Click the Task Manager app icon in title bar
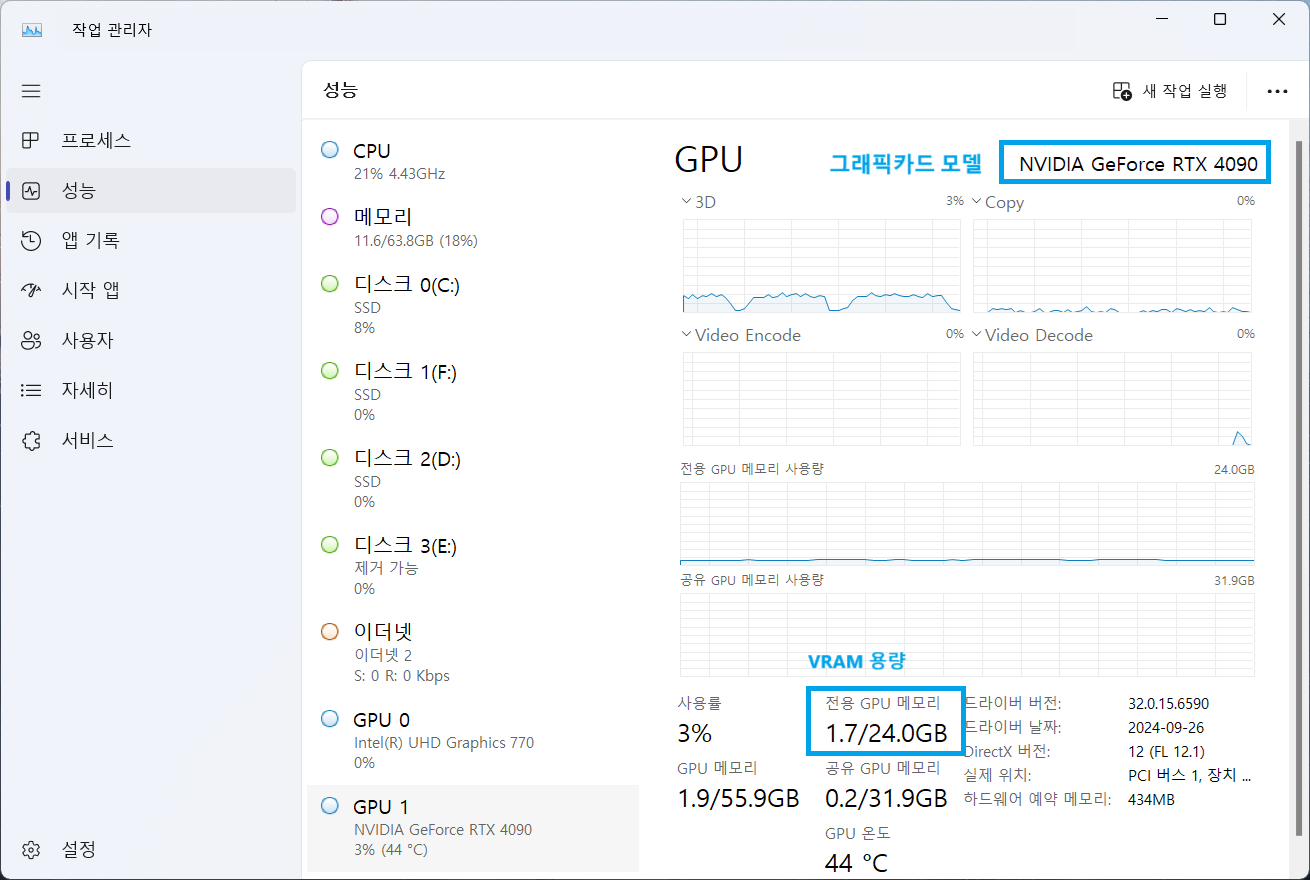Viewport: 1310px width, 880px height. (31, 30)
